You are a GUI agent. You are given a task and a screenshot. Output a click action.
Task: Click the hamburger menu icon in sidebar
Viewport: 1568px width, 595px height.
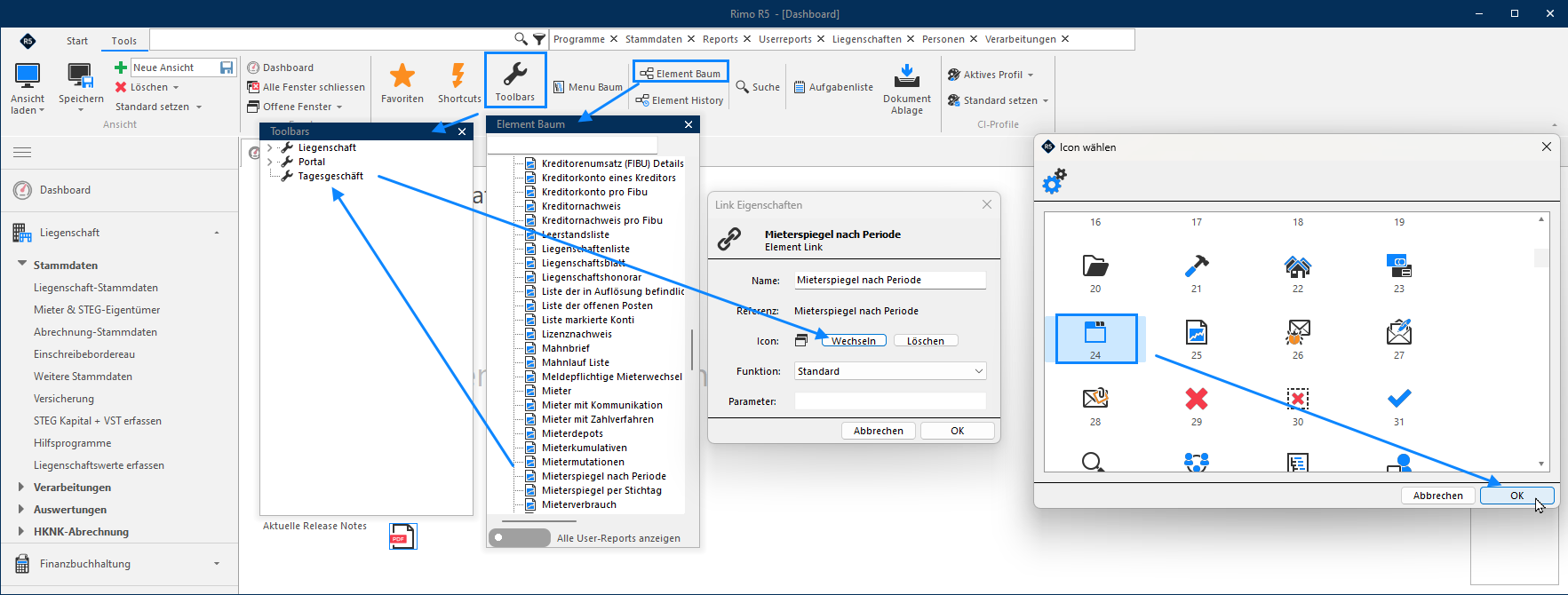pos(22,153)
